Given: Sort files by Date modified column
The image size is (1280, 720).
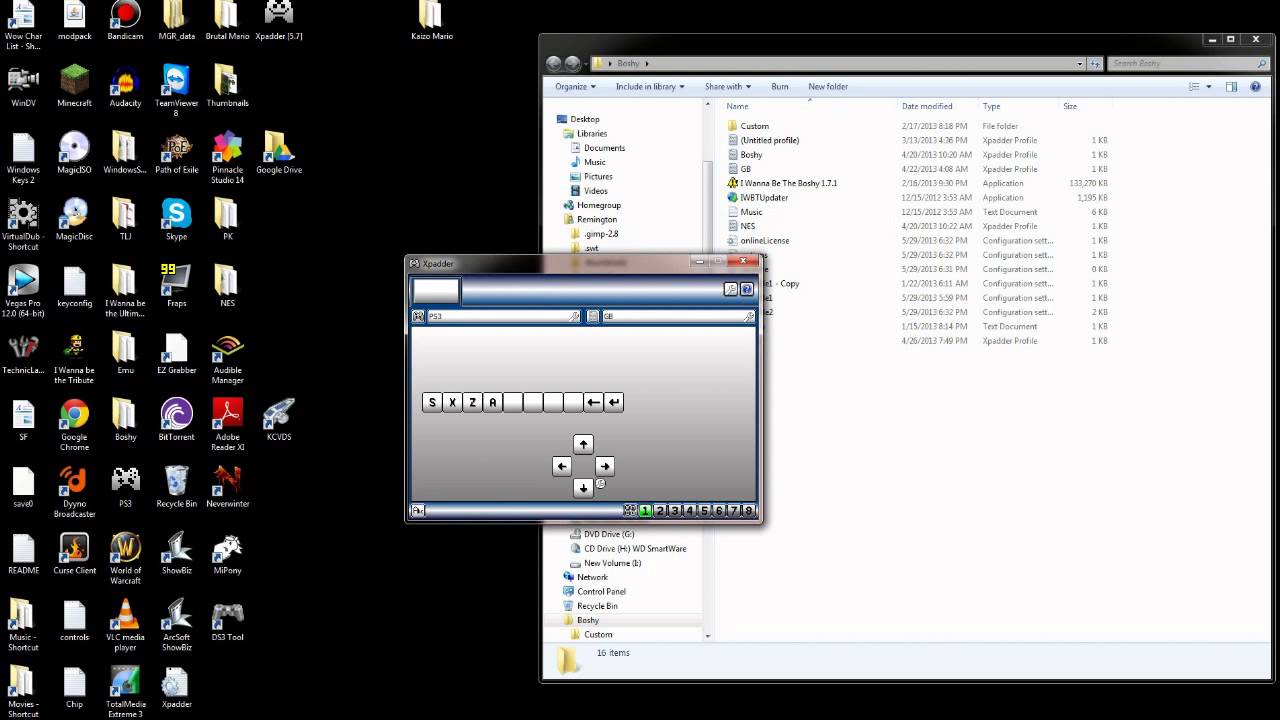Looking at the screenshot, I should tap(927, 106).
